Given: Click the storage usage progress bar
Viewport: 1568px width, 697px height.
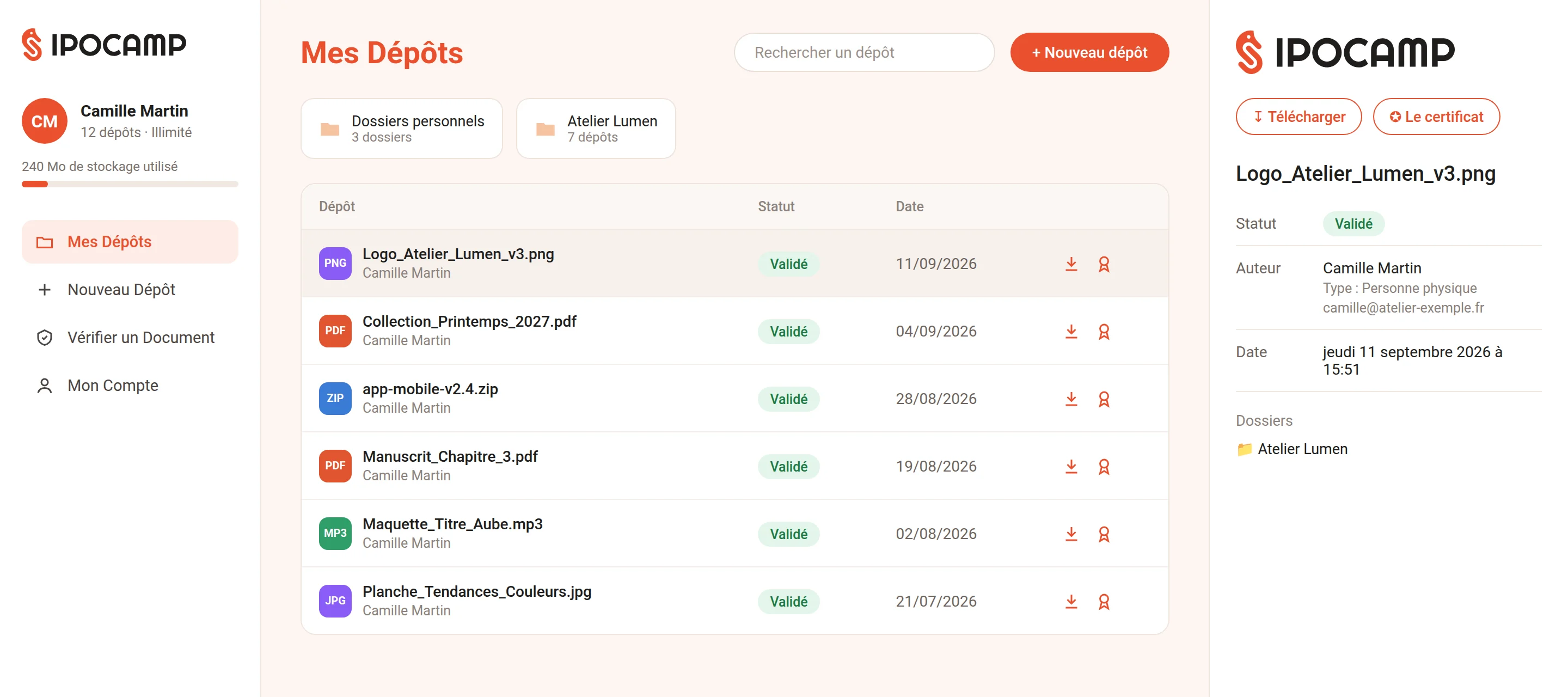Looking at the screenshot, I should pos(130,184).
